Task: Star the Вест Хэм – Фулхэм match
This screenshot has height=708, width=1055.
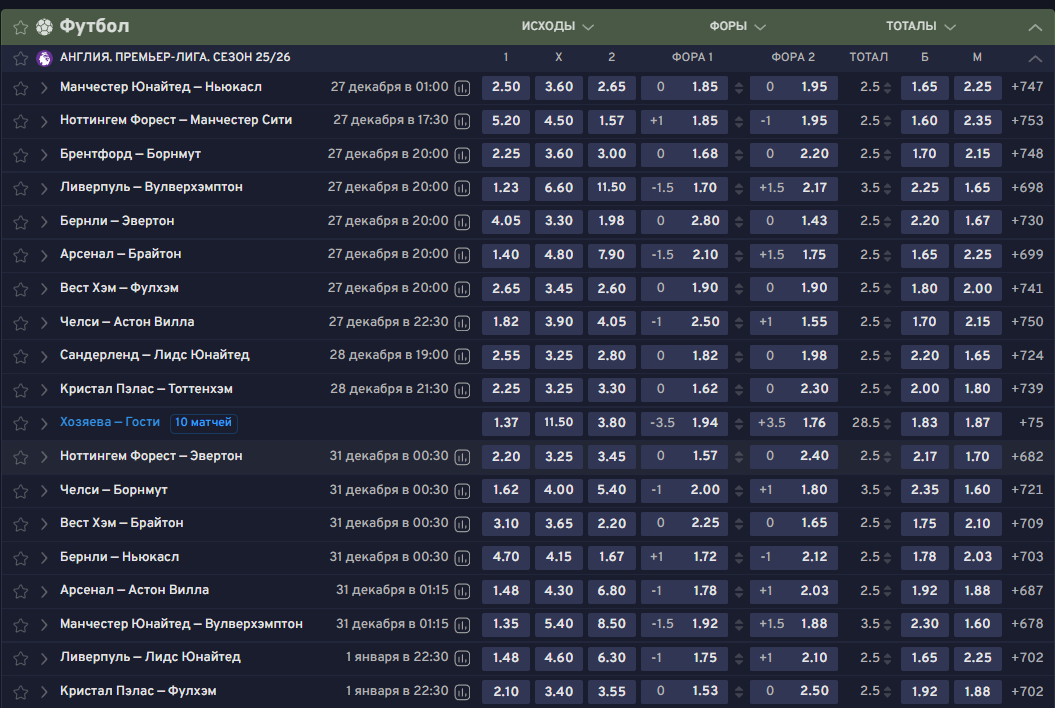Action: point(20,289)
